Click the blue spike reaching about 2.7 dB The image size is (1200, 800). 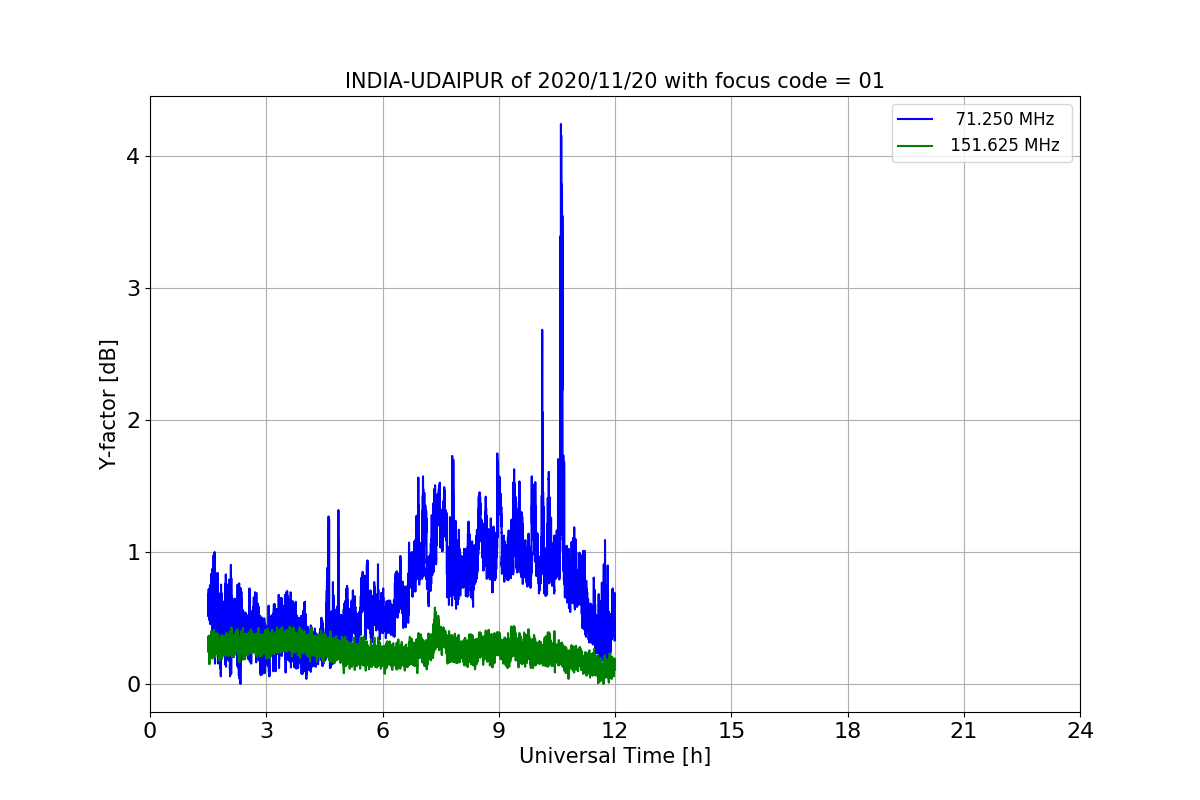point(542,331)
